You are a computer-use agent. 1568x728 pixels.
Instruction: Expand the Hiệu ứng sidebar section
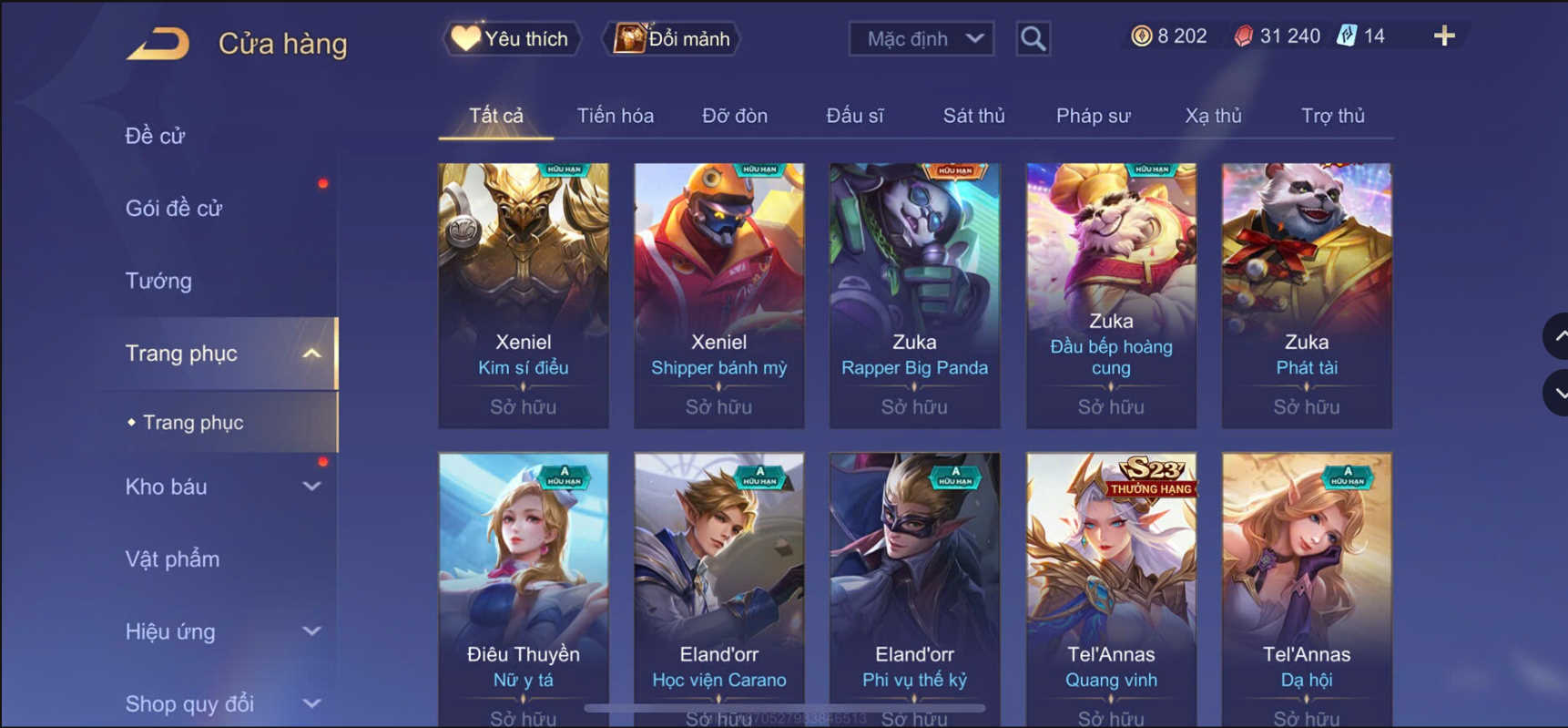tap(311, 631)
